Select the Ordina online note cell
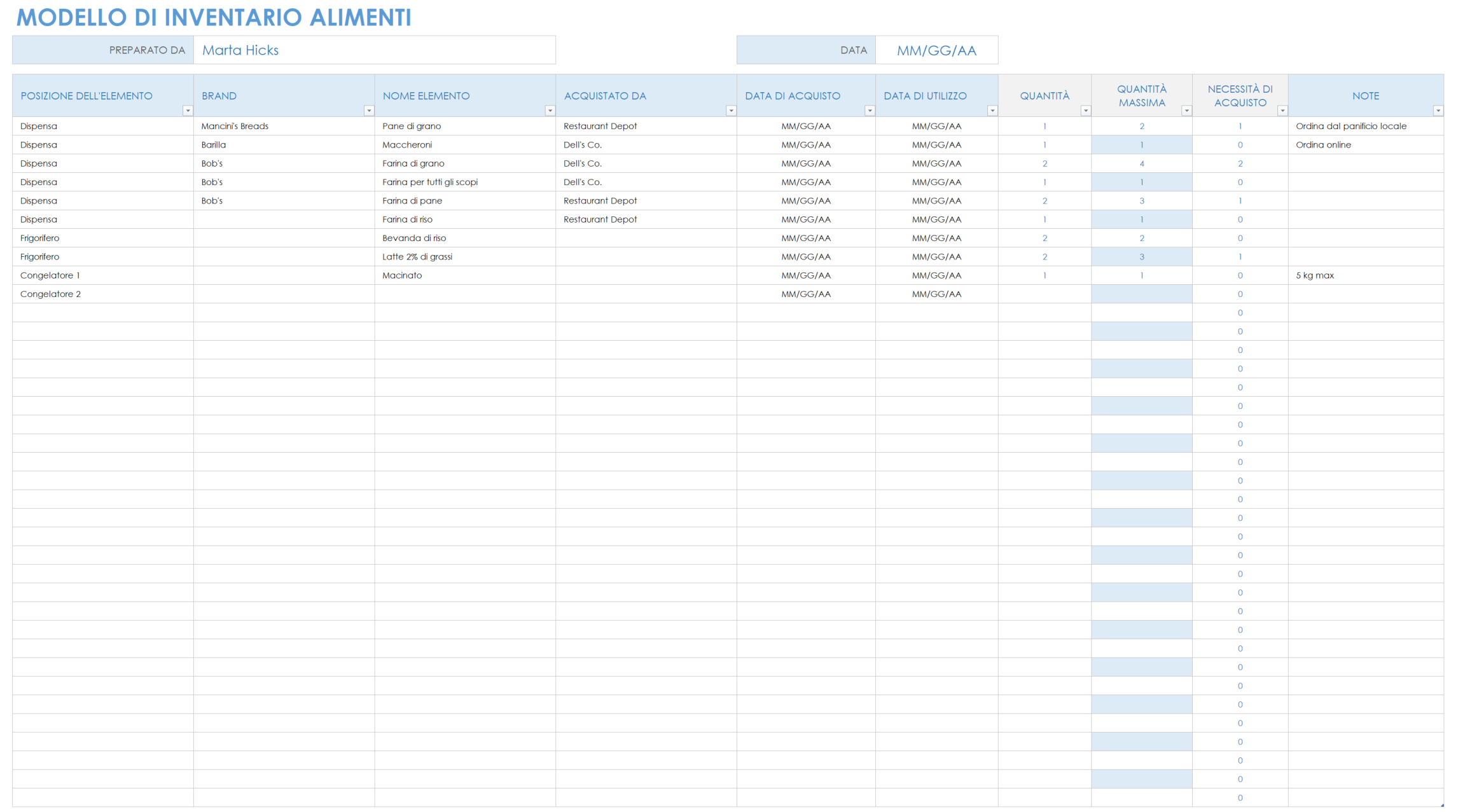The height and width of the screenshot is (812, 1458). [x=1366, y=144]
